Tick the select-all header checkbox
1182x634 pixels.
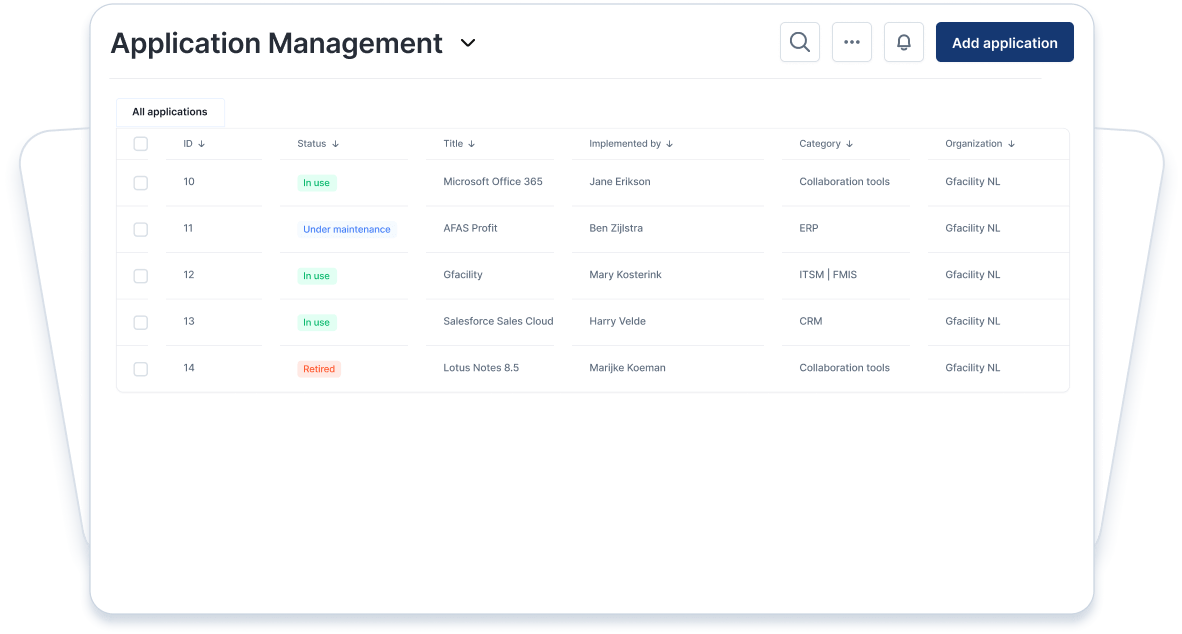140,144
